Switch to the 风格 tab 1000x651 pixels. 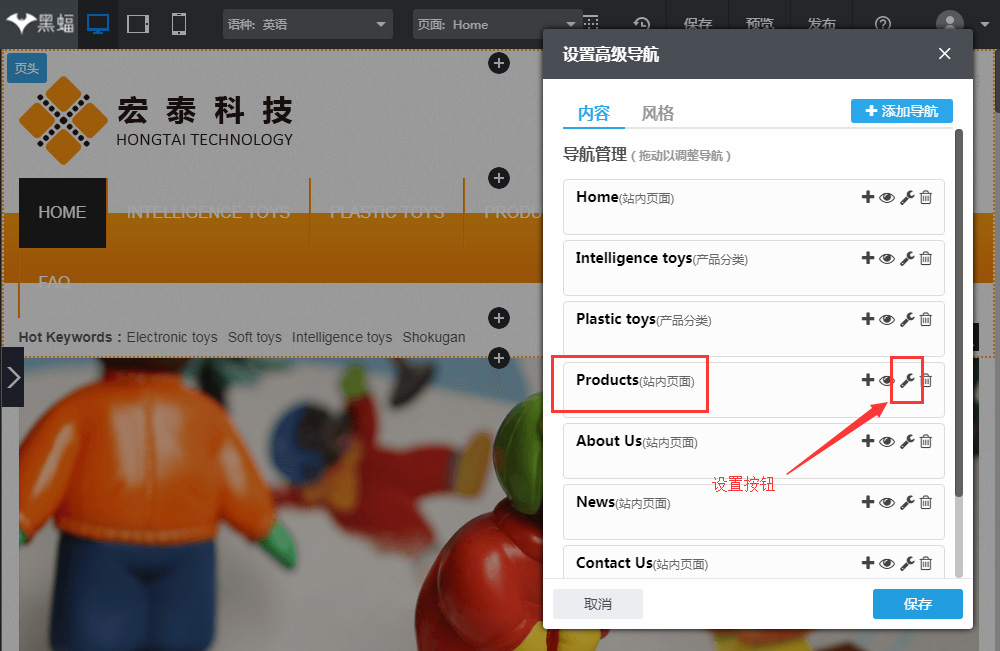tap(657, 113)
